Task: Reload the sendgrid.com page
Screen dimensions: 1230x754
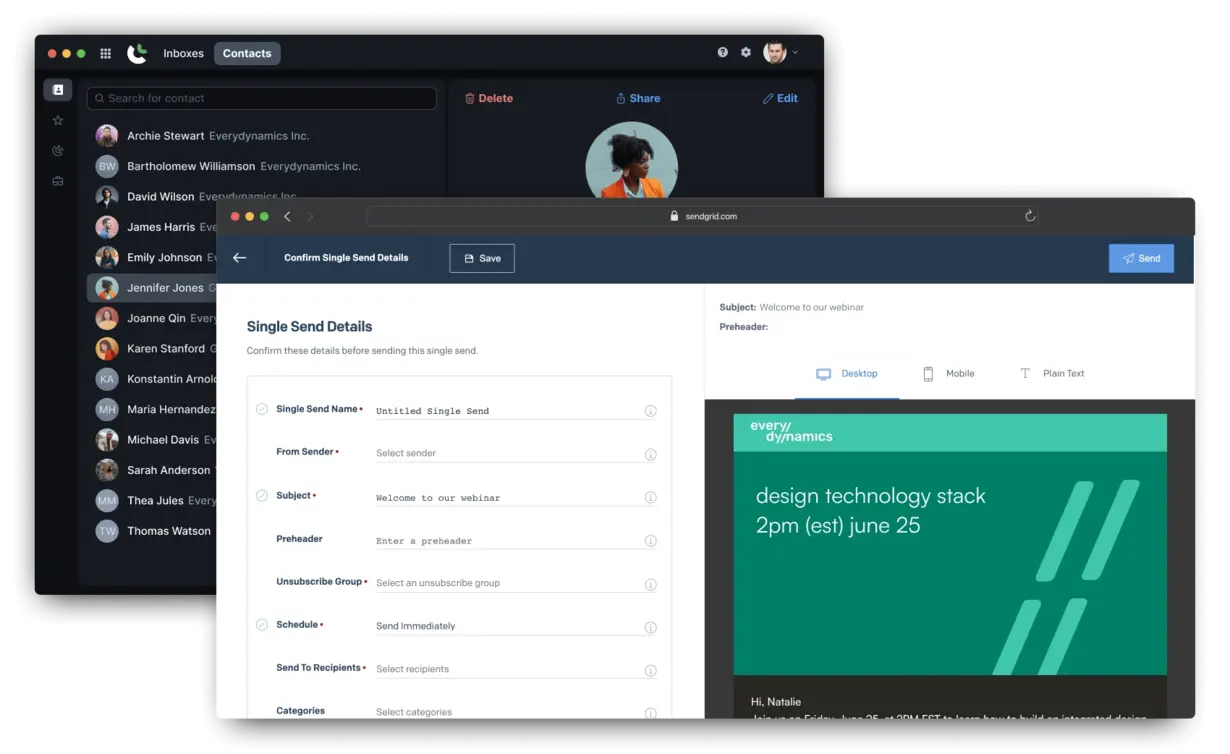Action: 1030,216
